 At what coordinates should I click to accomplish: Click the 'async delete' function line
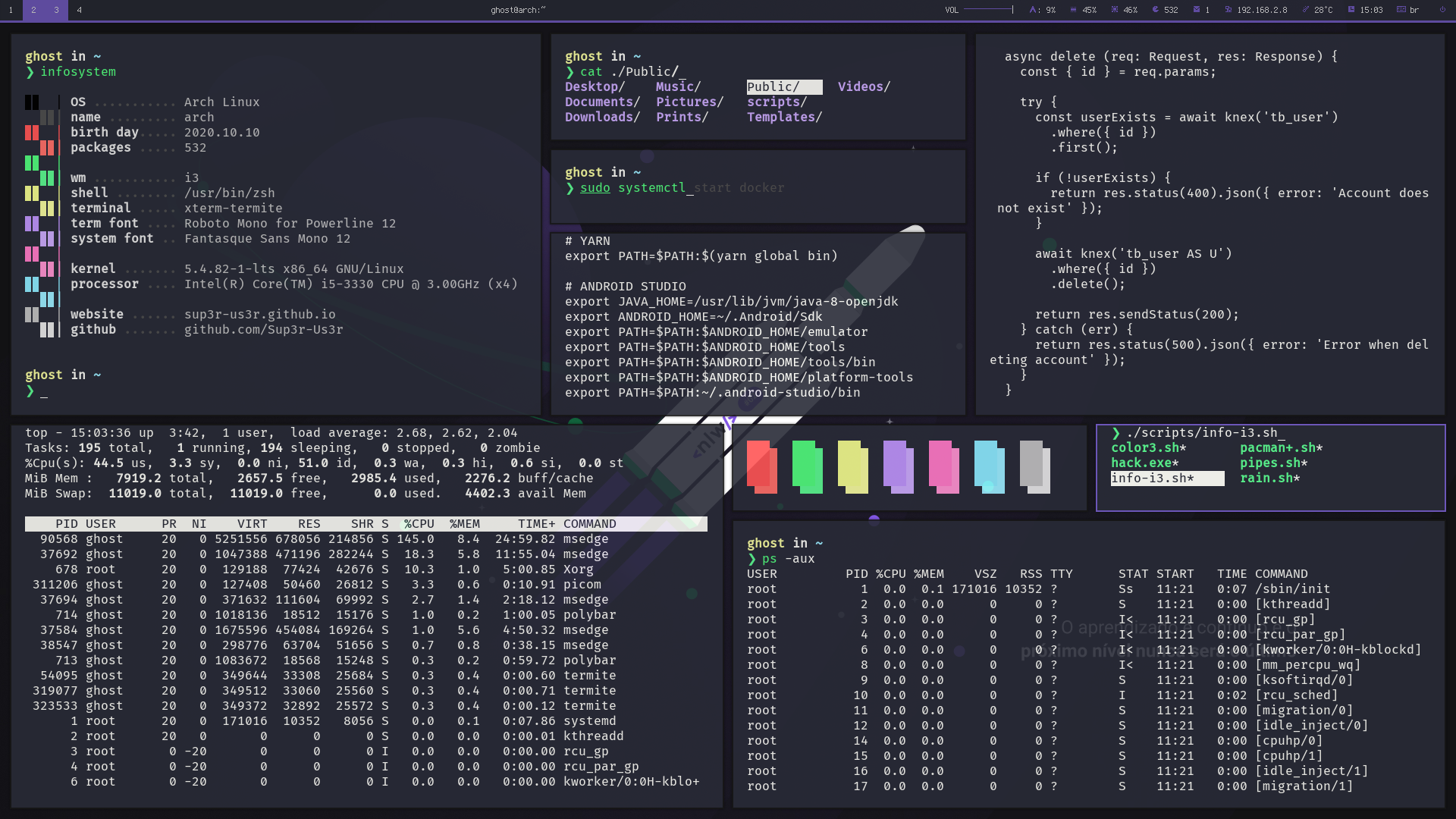click(1171, 57)
